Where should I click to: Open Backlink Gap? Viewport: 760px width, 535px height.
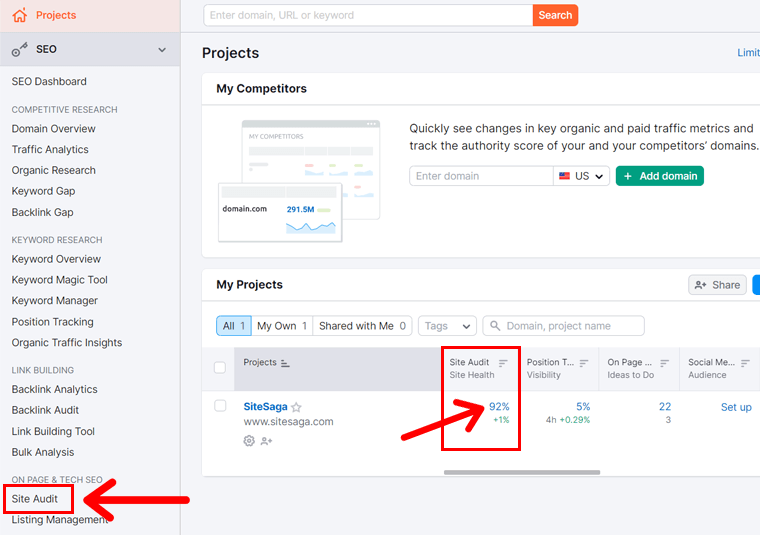(42, 212)
